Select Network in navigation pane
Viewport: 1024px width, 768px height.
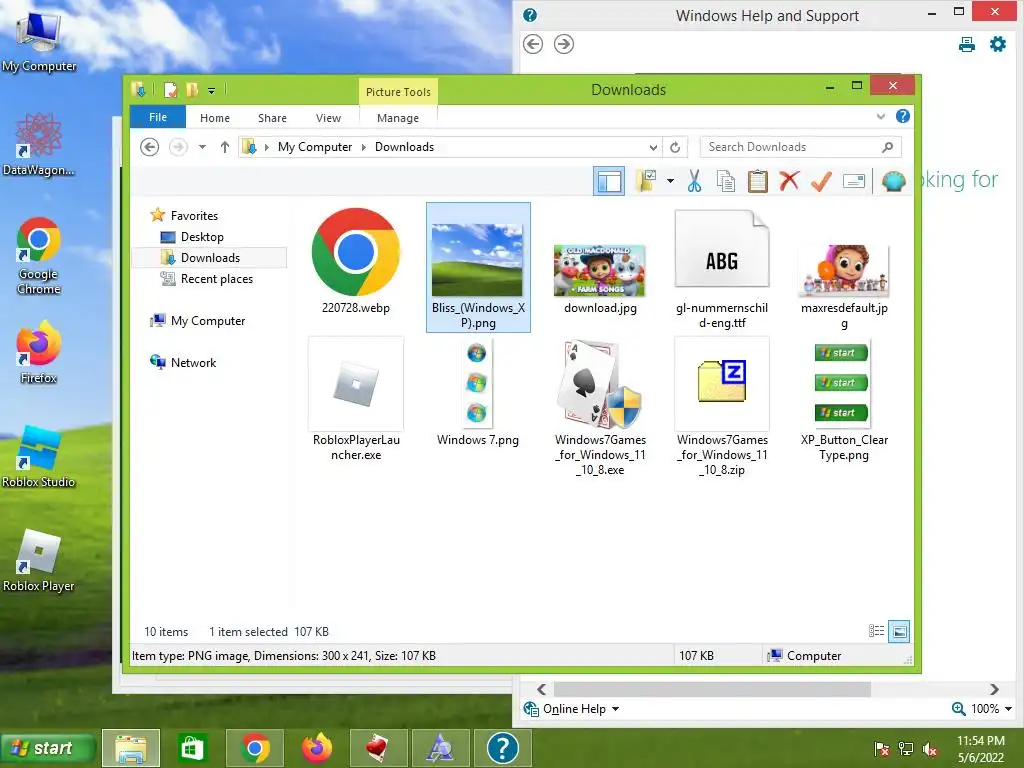[x=193, y=362]
